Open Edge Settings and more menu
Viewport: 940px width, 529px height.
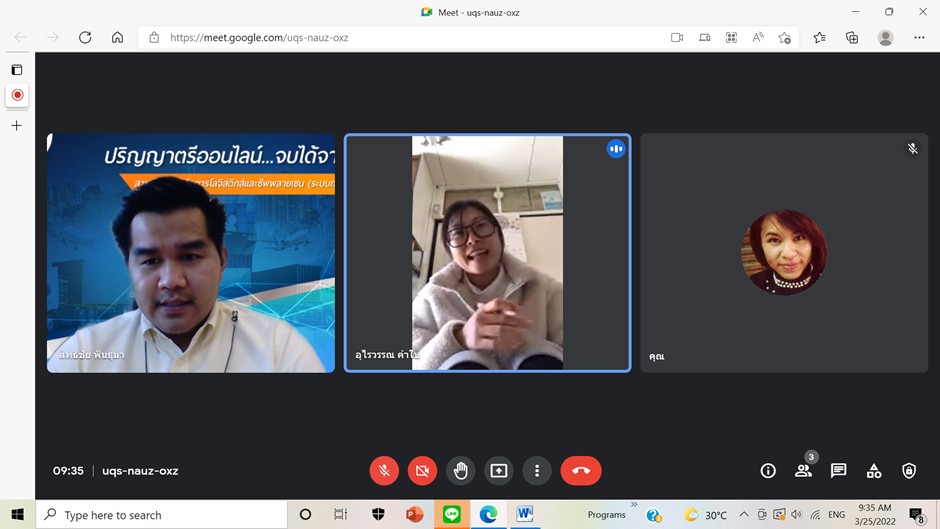[x=919, y=38]
